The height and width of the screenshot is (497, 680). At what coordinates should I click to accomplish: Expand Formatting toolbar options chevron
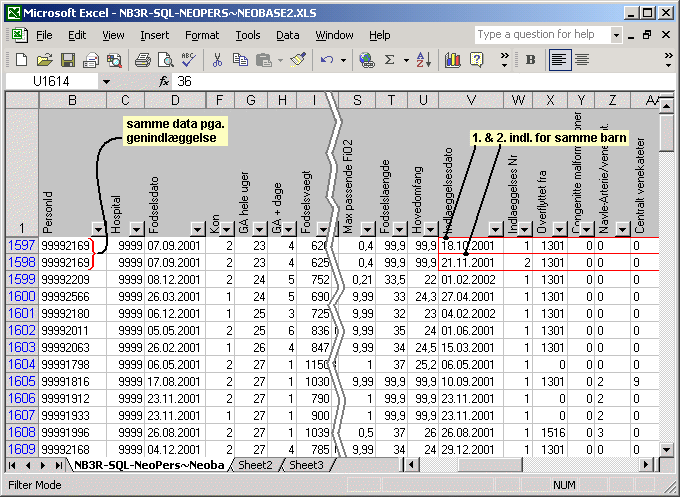click(x=669, y=60)
